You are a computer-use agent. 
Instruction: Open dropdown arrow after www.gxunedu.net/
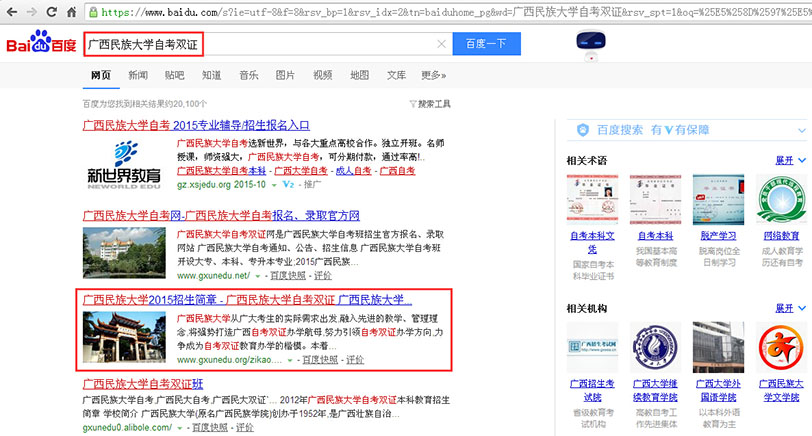[x=257, y=277]
